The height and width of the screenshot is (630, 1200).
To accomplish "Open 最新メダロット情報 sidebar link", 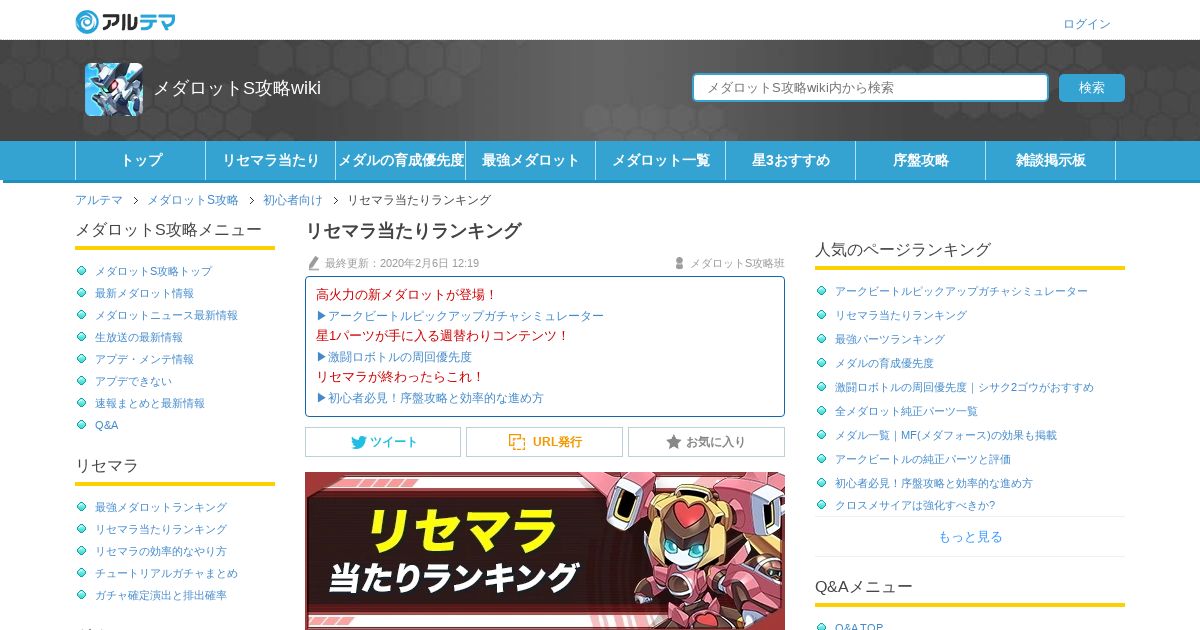I will click(144, 293).
